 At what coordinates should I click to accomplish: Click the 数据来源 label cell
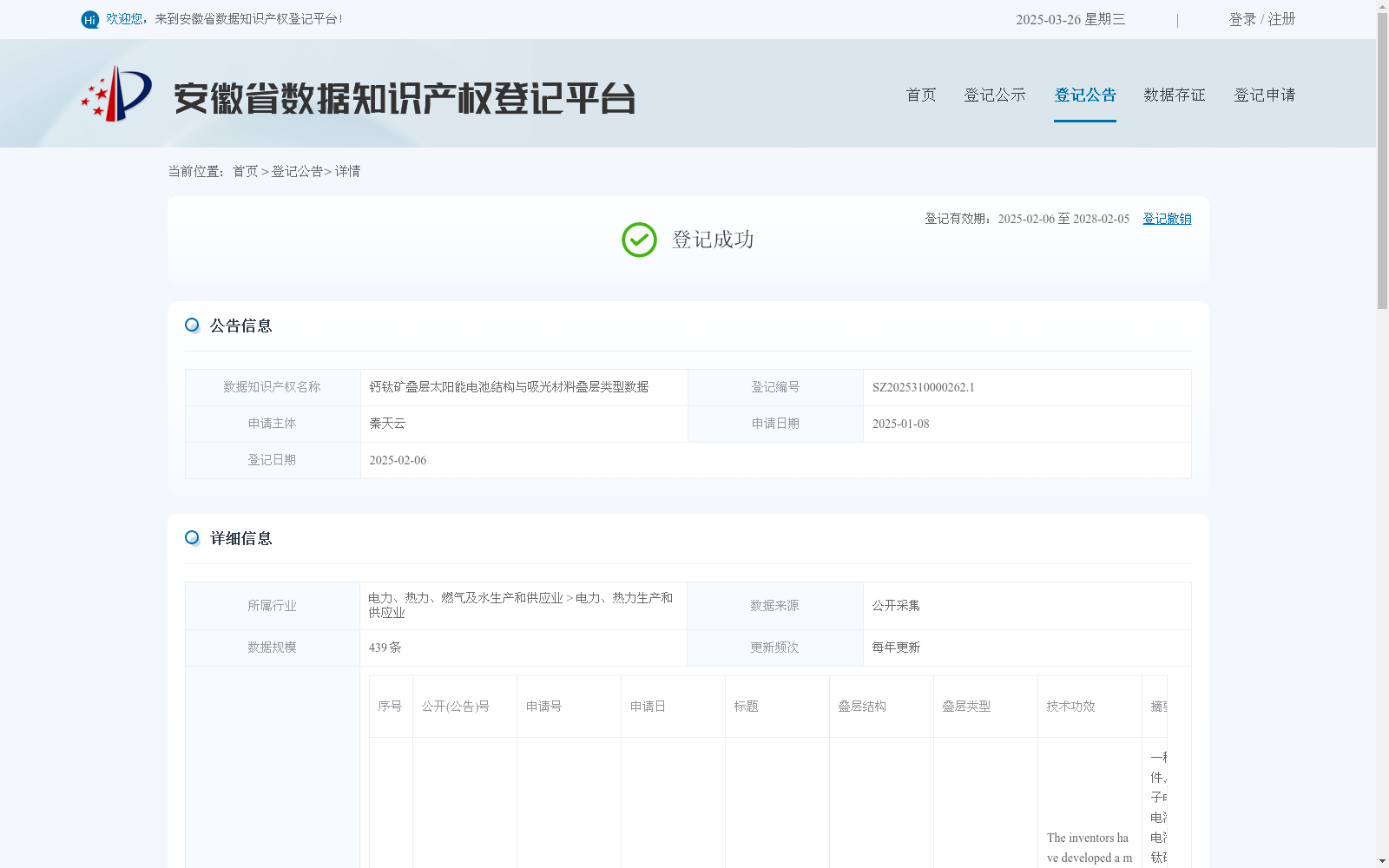[x=775, y=606]
